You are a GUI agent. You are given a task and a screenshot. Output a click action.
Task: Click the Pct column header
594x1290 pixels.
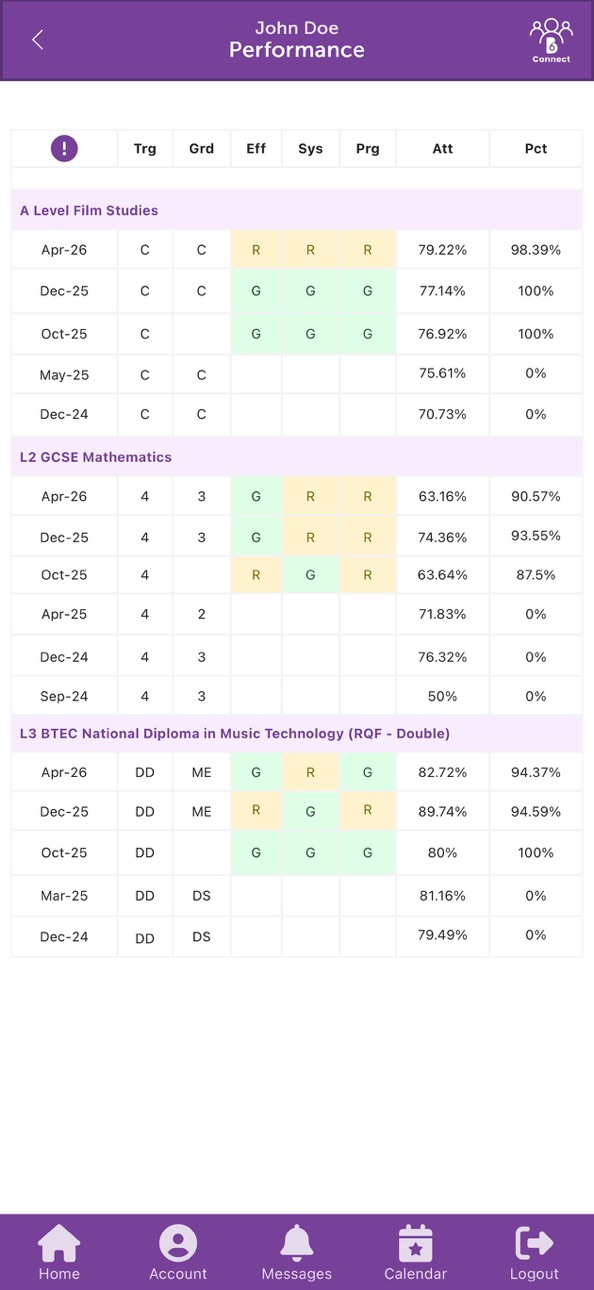(536, 149)
